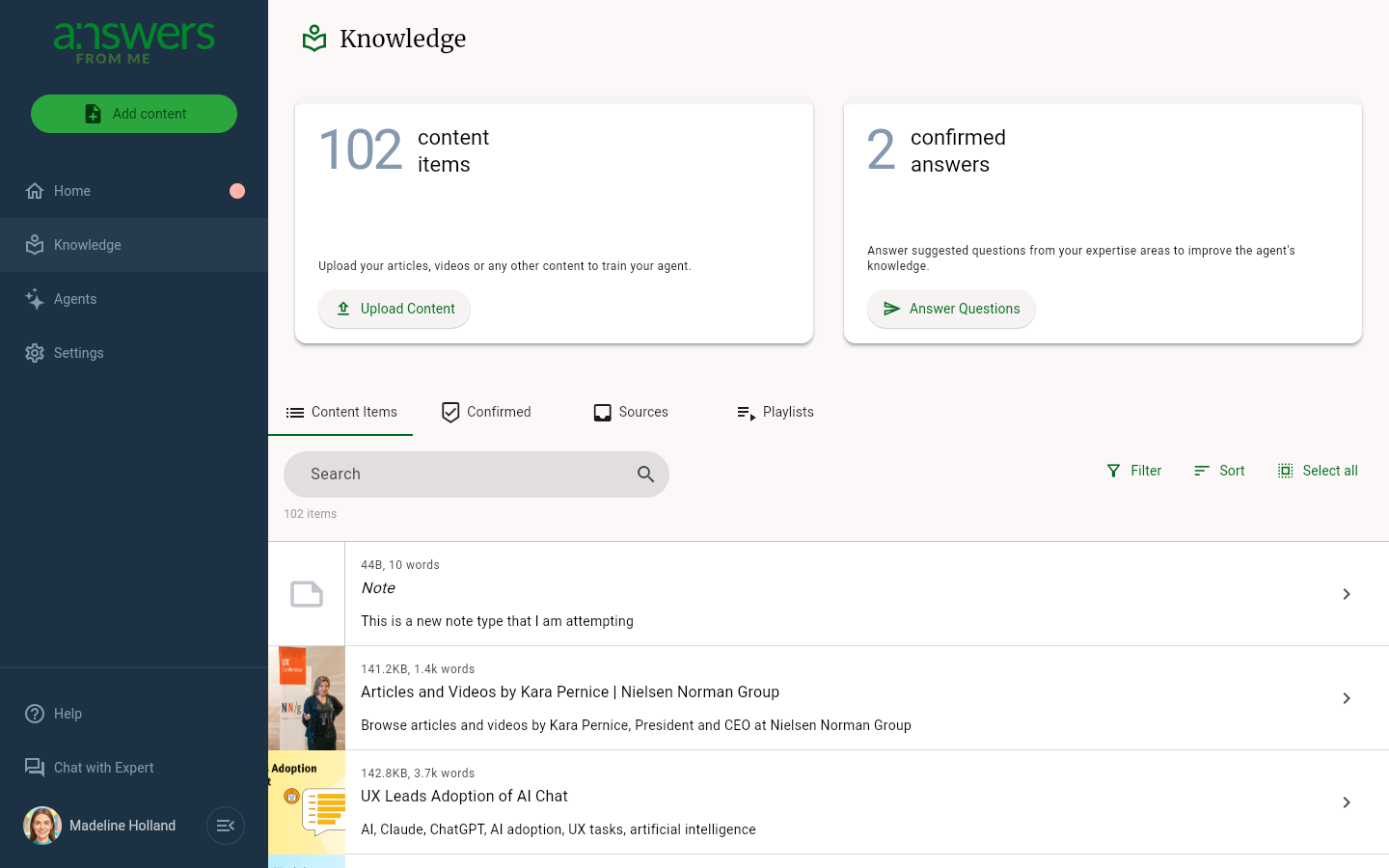The image size is (1389, 868).
Task: Open the Help page
Action: click(134, 714)
